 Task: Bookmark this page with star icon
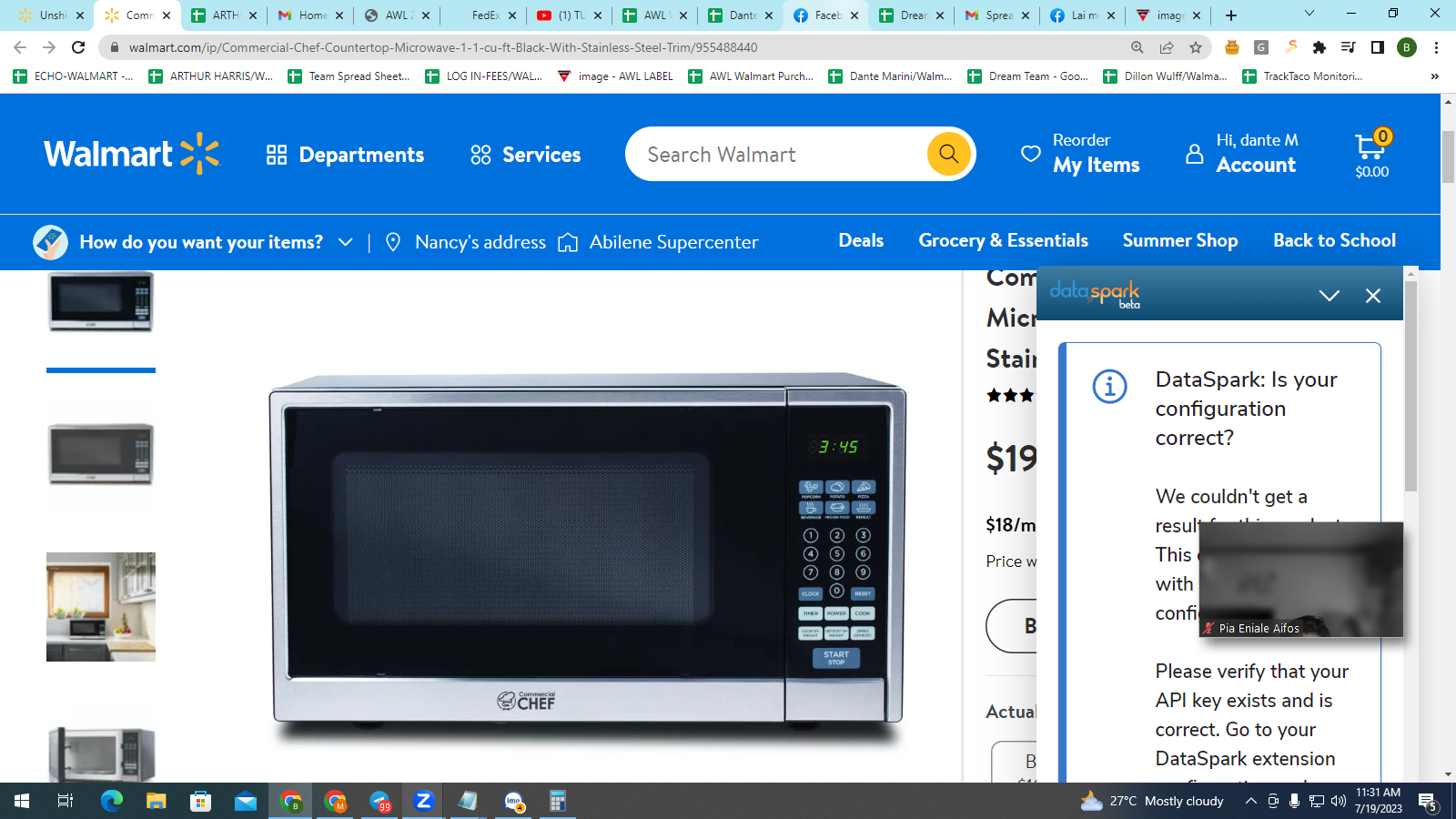pos(1196,47)
